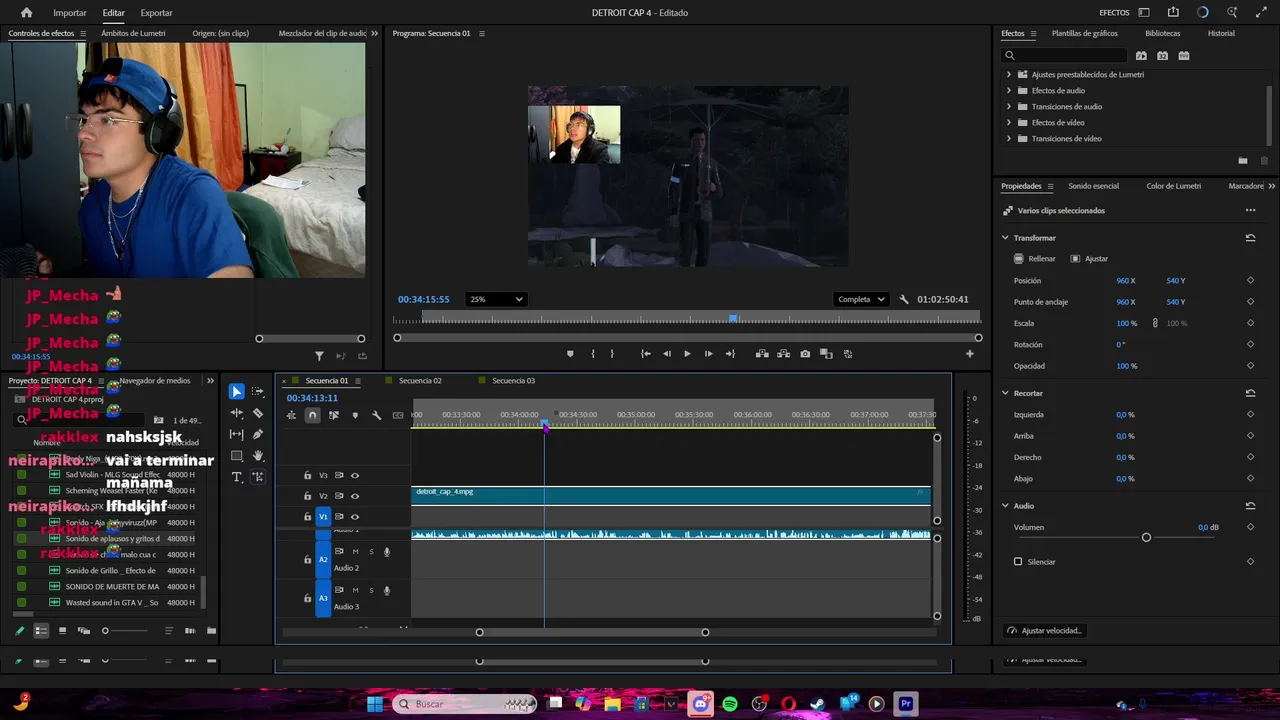
Task: Click the Ajustar button in Transformar
Action: [x=1089, y=259]
